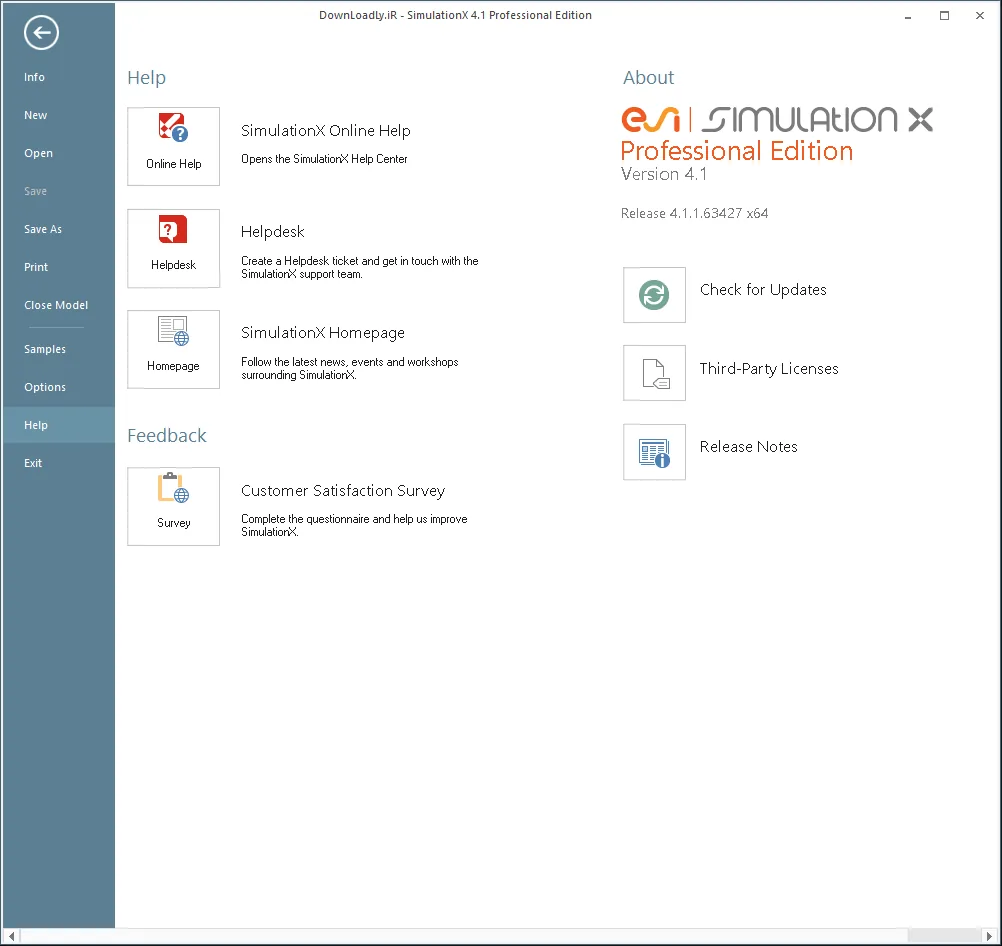
Task: Click the Third-Party Licenses label
Action: pyautogui.click(x=769, y=369)
